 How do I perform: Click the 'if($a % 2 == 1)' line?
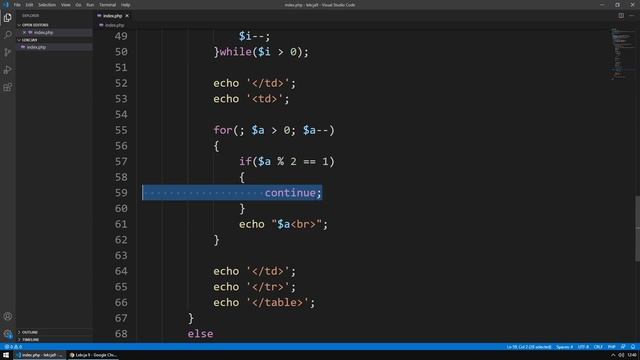click(287, 162)
